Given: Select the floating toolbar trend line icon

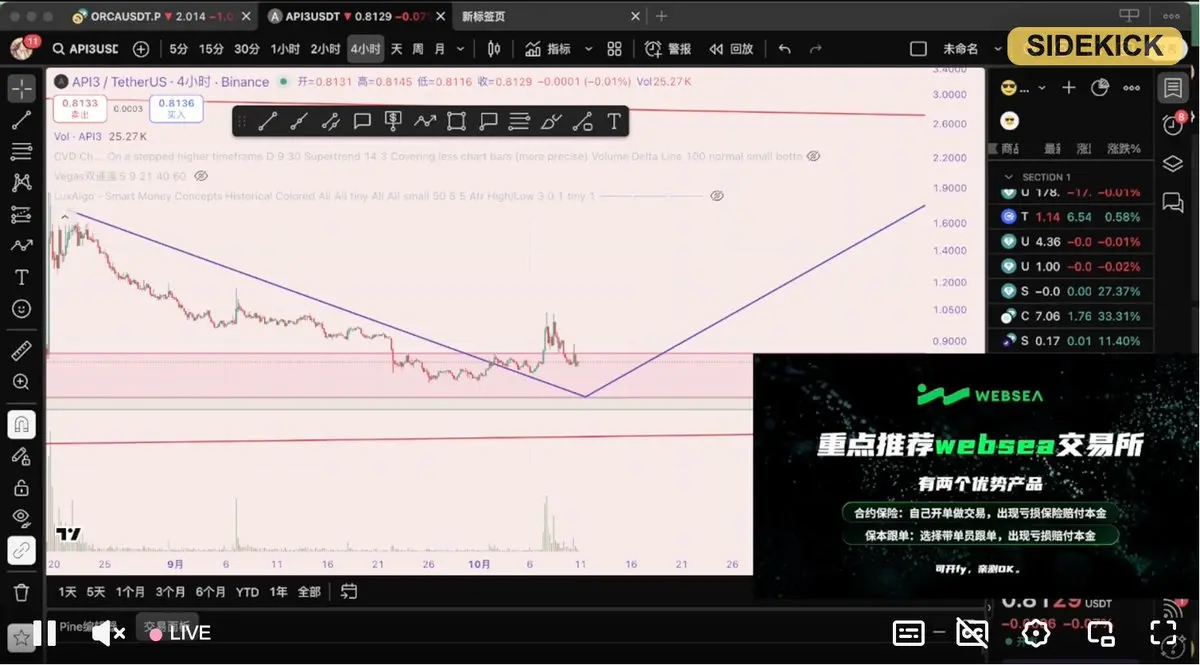Looking at the screenshot, I should [267, 122].
